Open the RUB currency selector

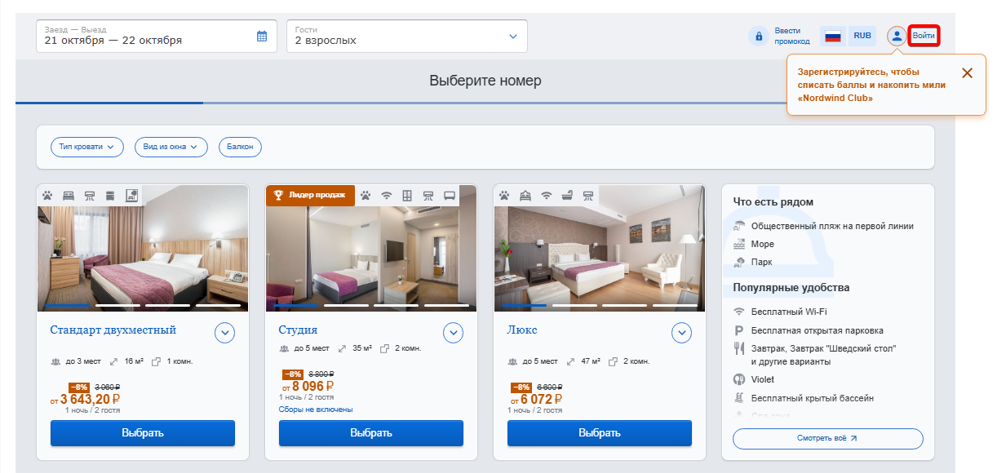click(x=862, y=36)
